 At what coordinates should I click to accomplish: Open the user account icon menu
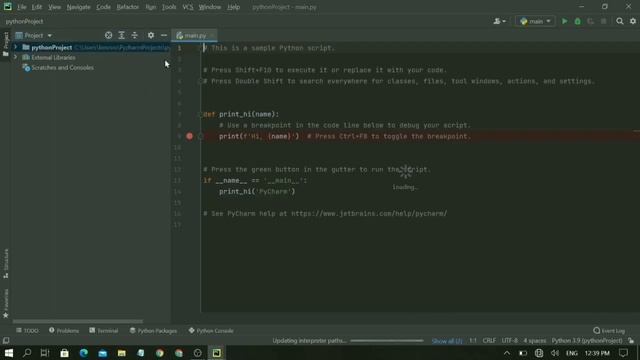pos(499,21)
